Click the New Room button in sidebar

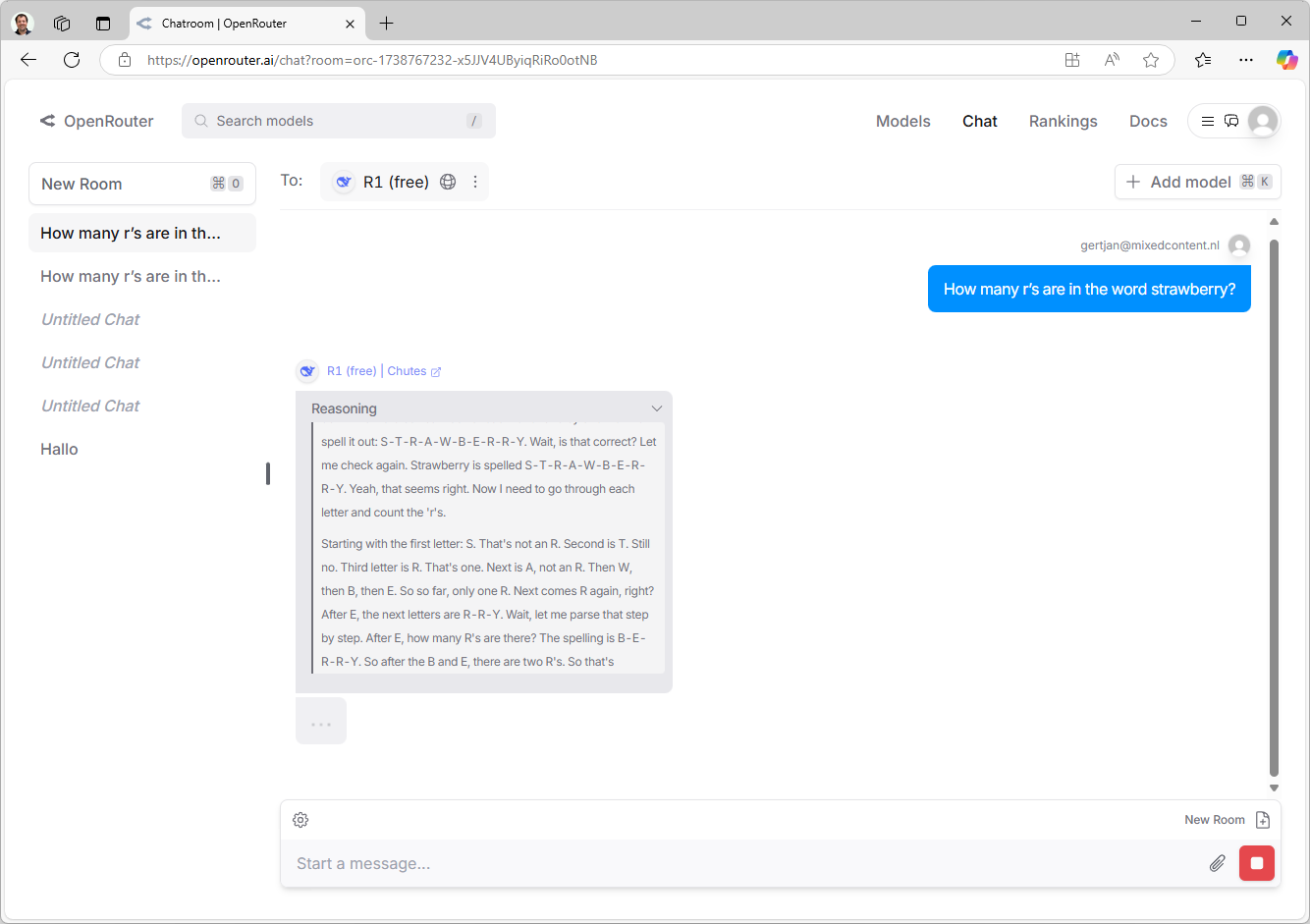point(142,184)
